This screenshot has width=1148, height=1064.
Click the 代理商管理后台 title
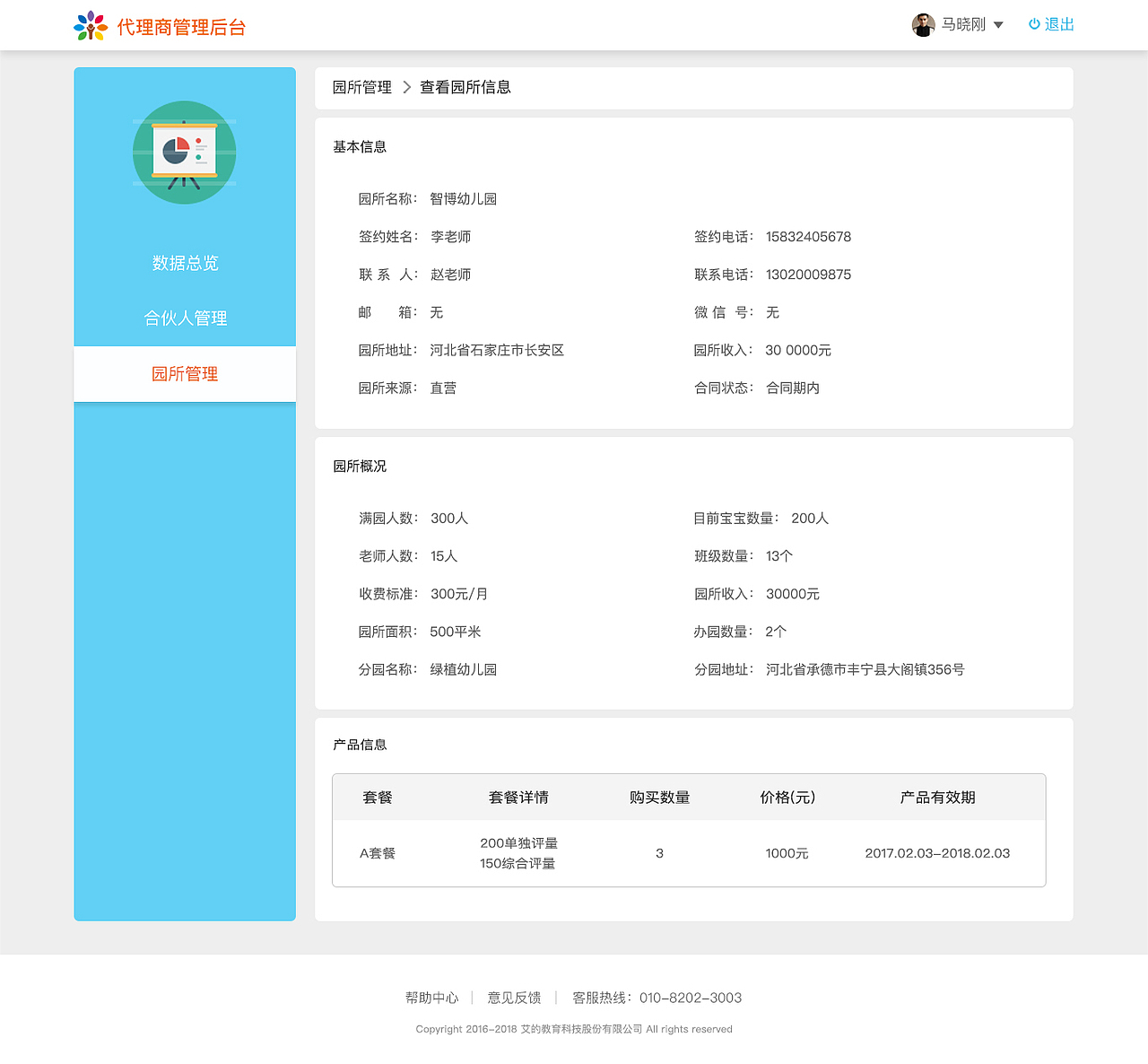click(x=181, y=27)
